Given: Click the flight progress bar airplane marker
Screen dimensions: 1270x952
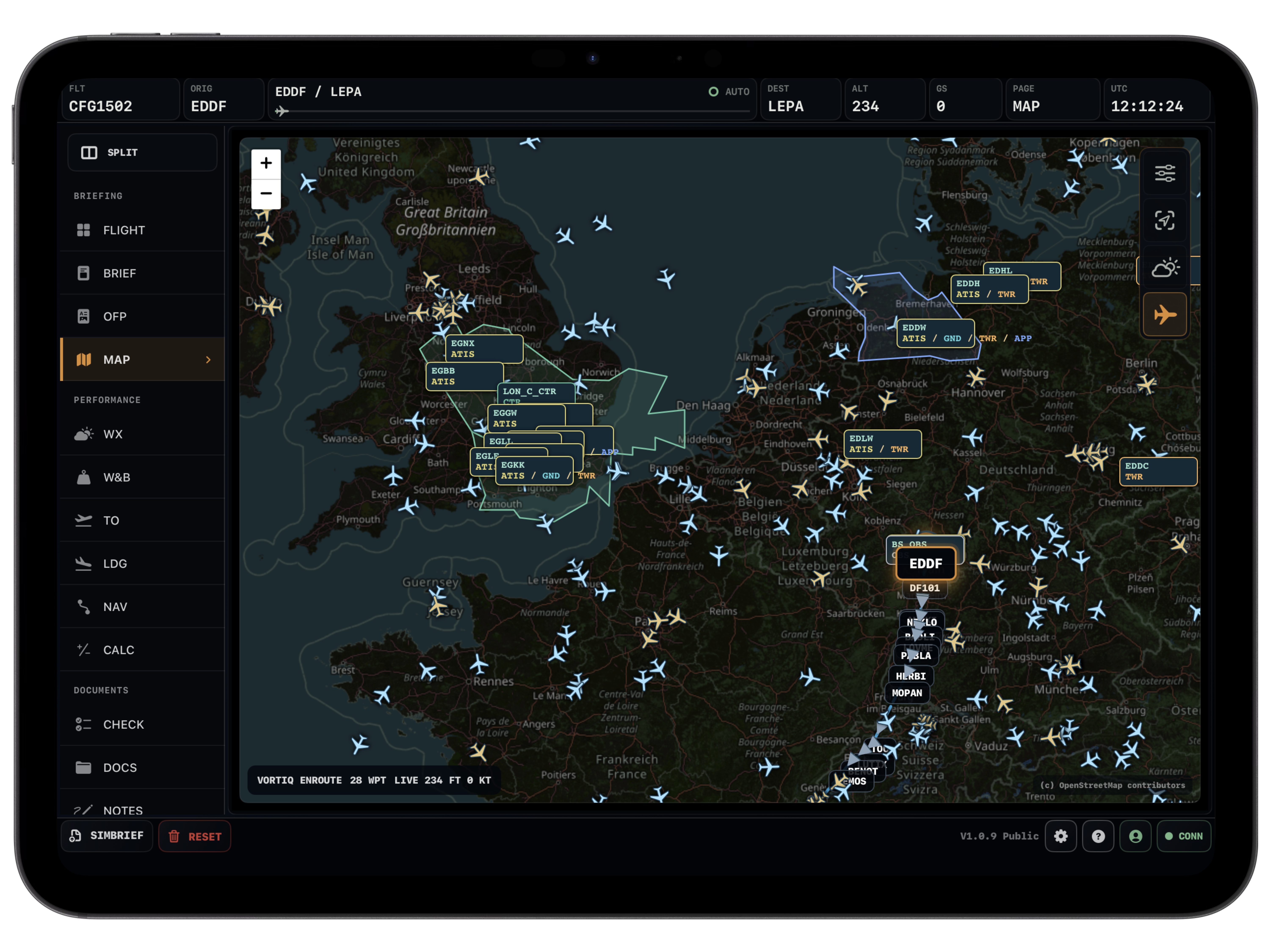Looking at the screenshot, I should point(281,111).
